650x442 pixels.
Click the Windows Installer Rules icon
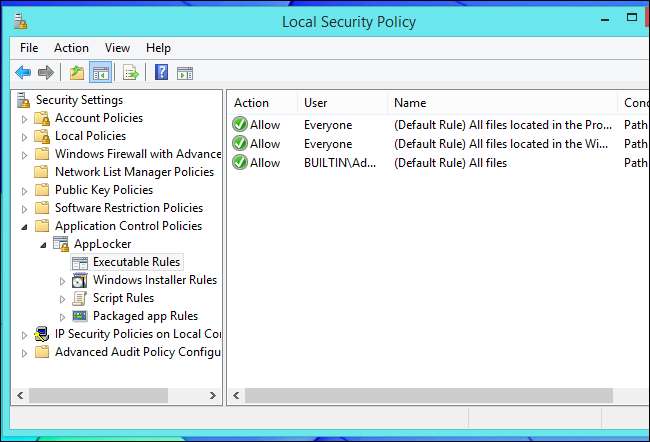pyautogui.click(x=80, y=280)
